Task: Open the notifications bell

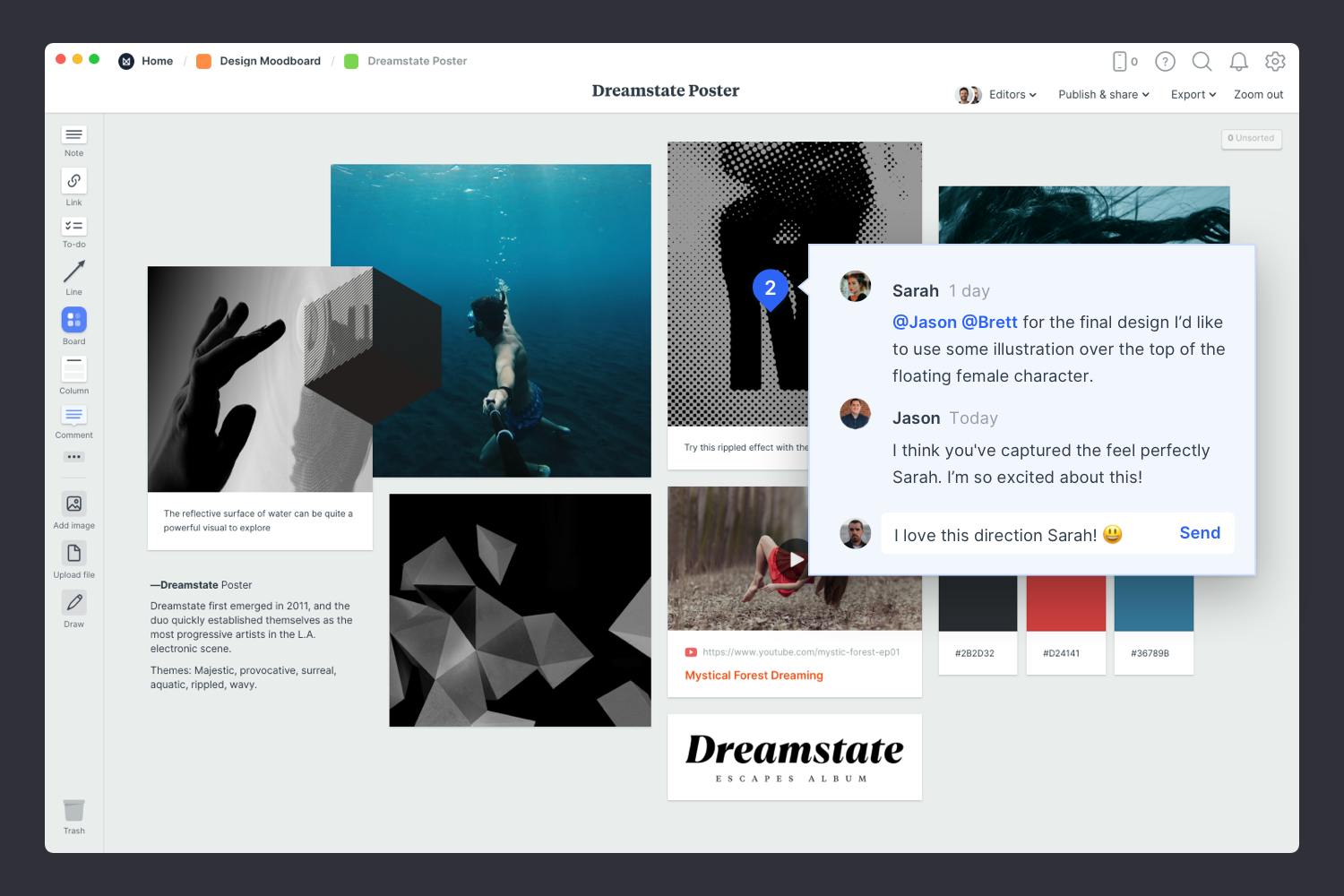Action: (x=1238, y=61)
